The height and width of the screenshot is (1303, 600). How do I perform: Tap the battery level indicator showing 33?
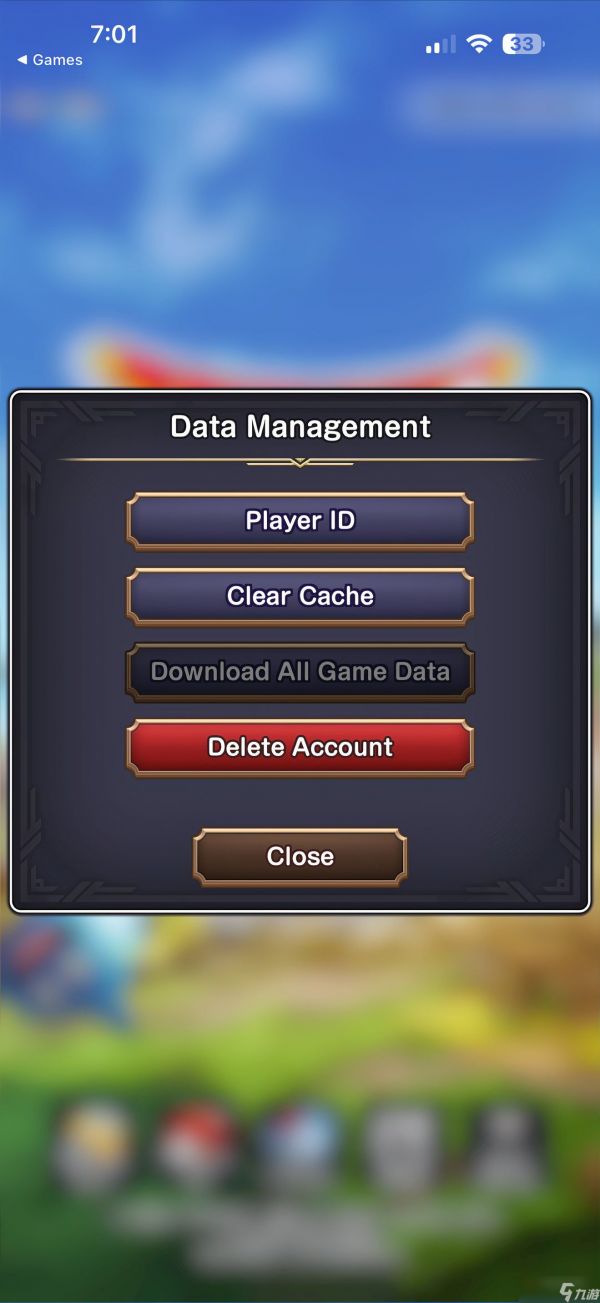coord(523,44)
